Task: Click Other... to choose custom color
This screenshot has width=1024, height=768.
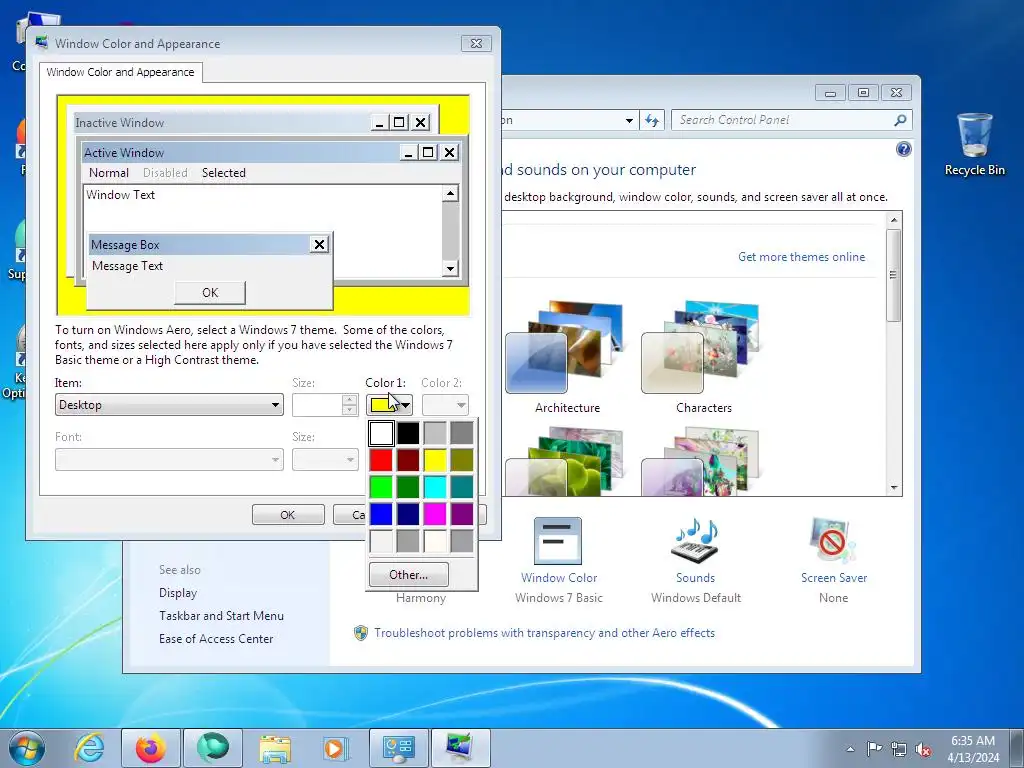Action: coord(409,575)
